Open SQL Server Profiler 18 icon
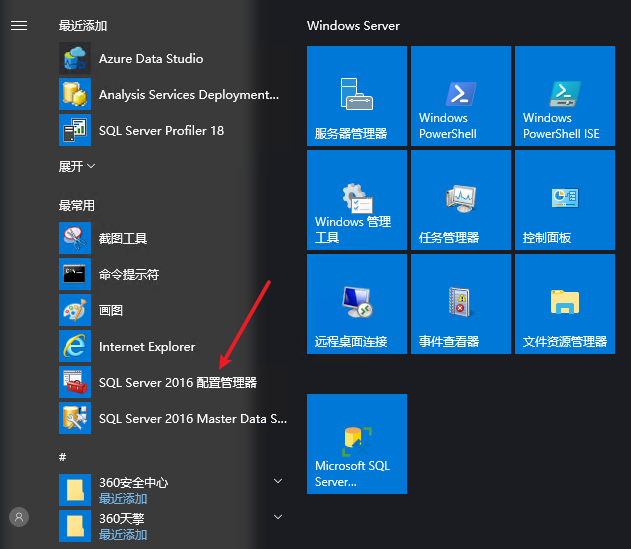Screen dimensions: 631x549 click(75, 130)
